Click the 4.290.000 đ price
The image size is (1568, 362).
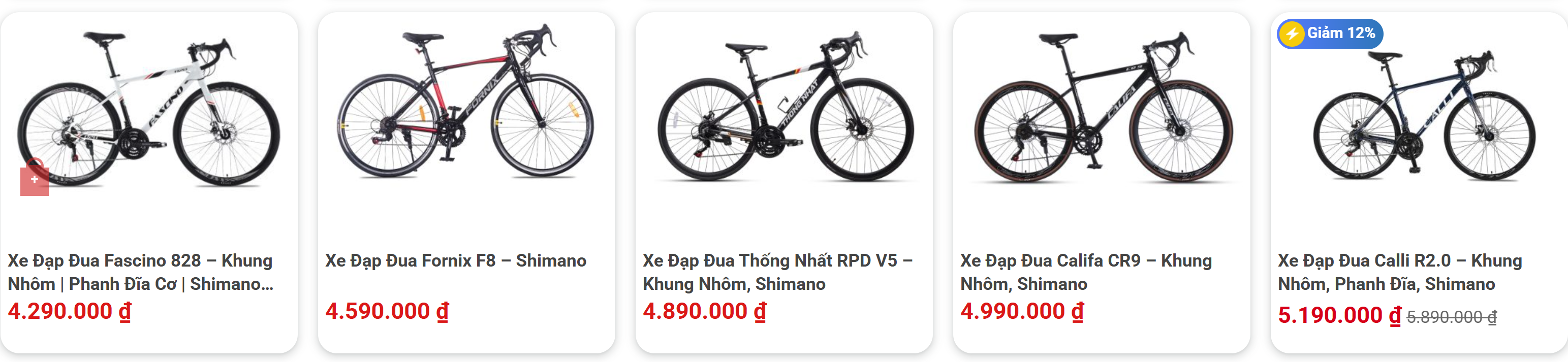(70, 311)
